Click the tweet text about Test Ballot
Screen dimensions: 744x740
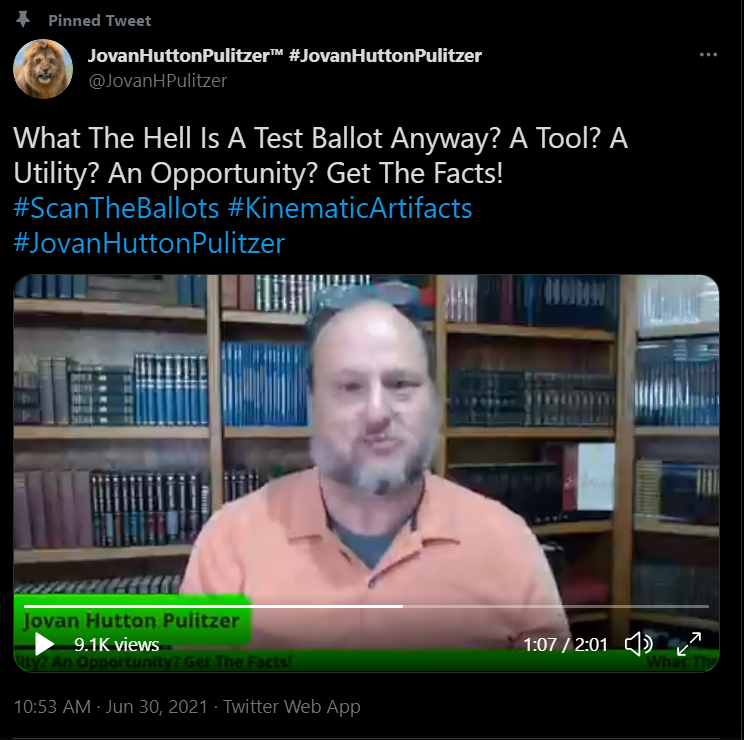320,155
